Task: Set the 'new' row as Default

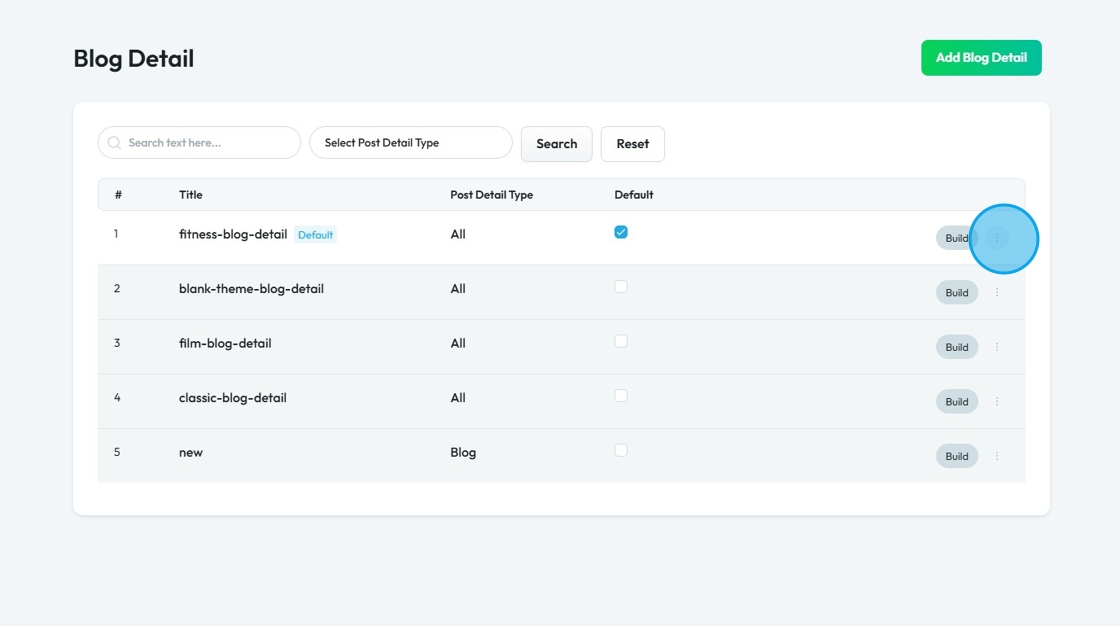Action: click(621, 450)
